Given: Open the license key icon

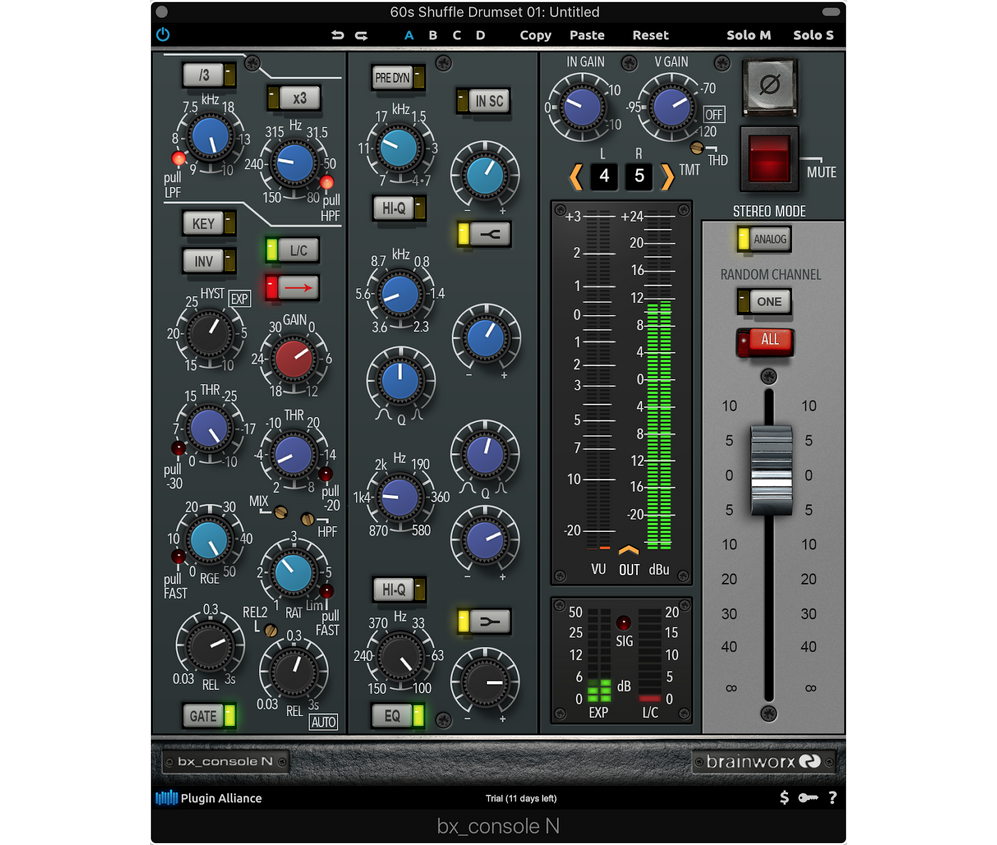Looking at the screenshot, I should (x=808, y=798).
